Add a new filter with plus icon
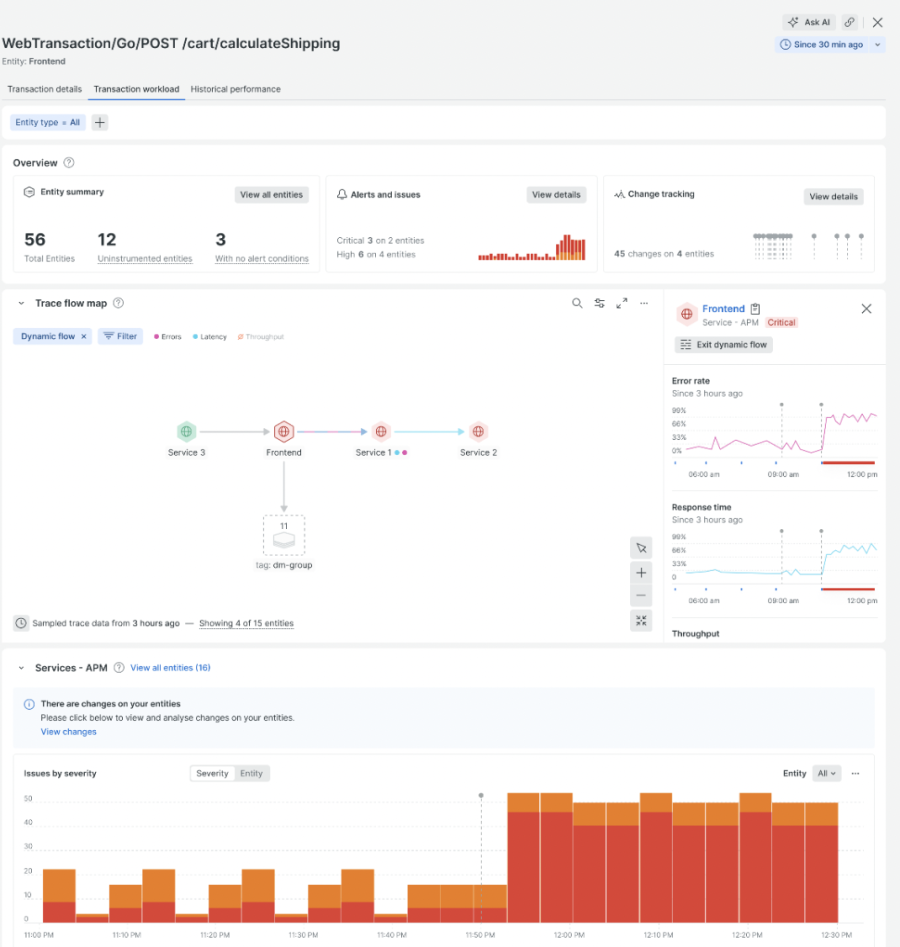This screenshot has height=947, width=900. [100, 122]
